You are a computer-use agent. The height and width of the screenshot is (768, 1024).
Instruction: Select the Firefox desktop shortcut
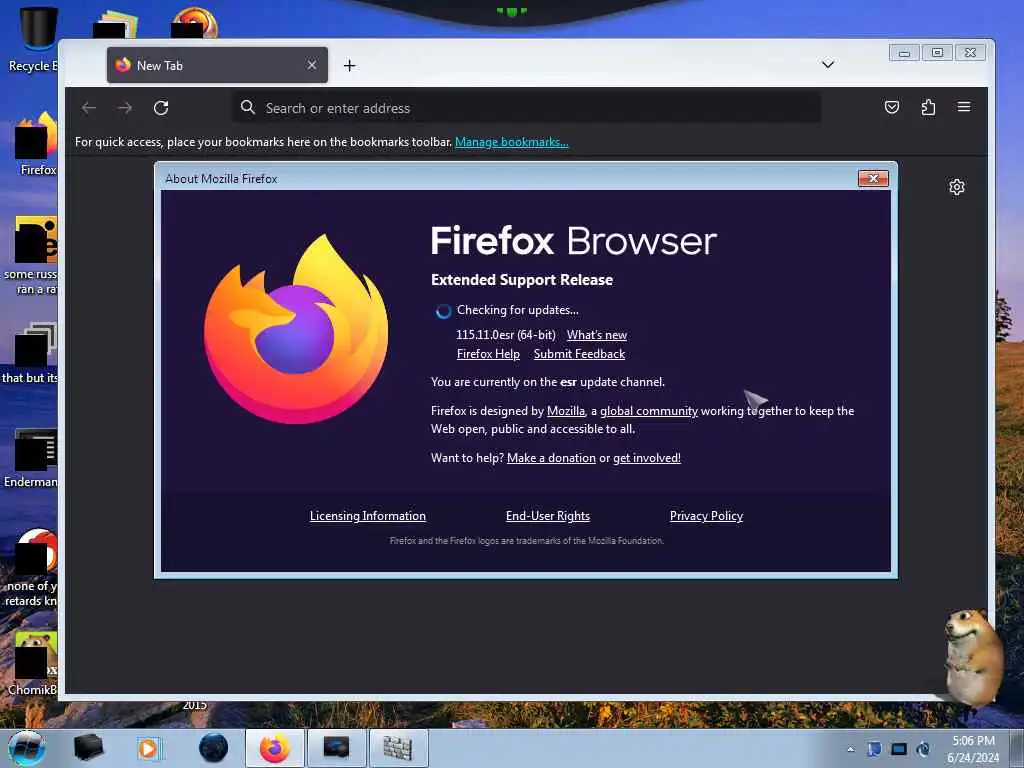(37, 144)
